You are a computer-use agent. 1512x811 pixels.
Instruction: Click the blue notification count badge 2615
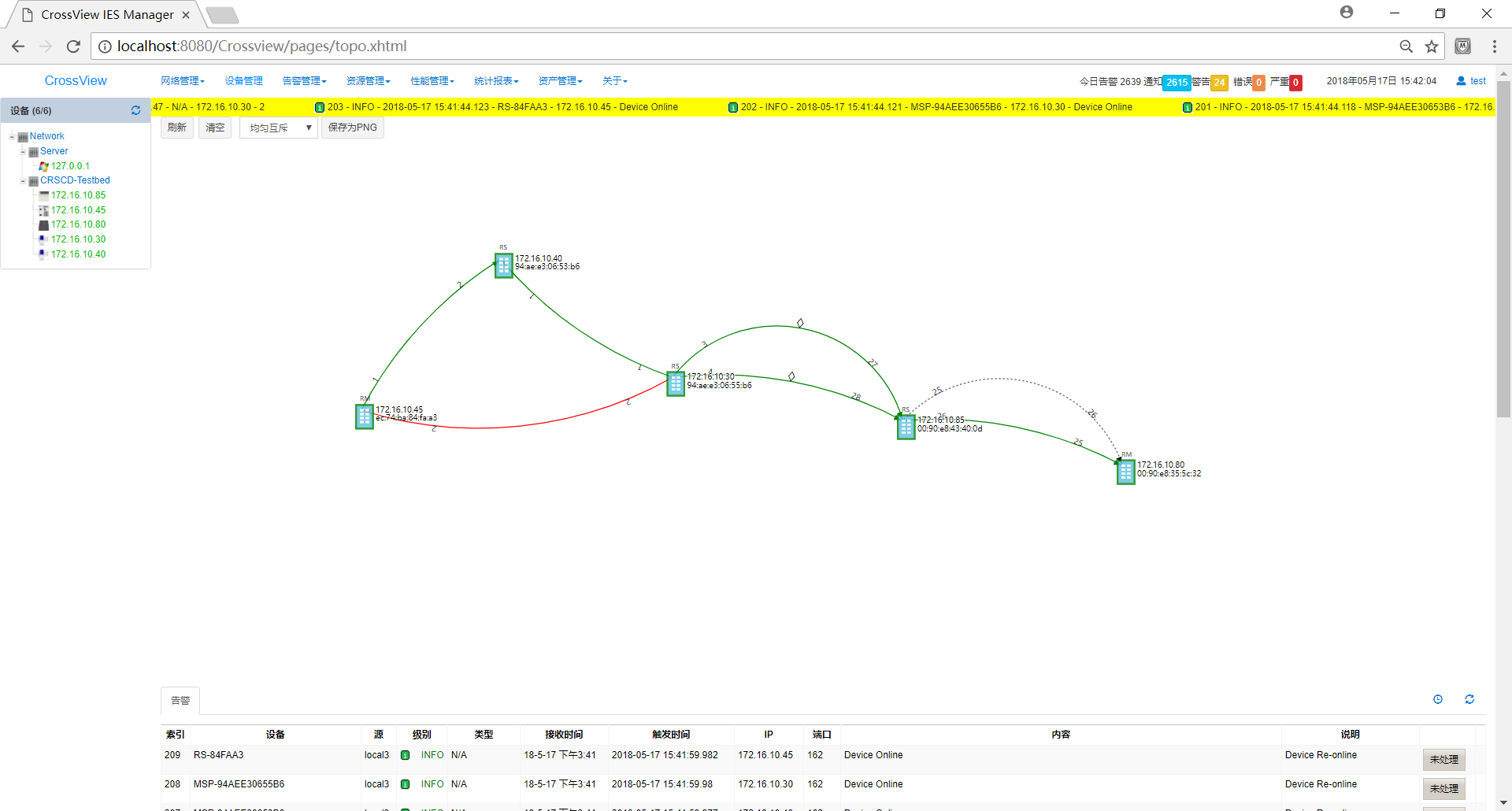tap(1177, 82)
